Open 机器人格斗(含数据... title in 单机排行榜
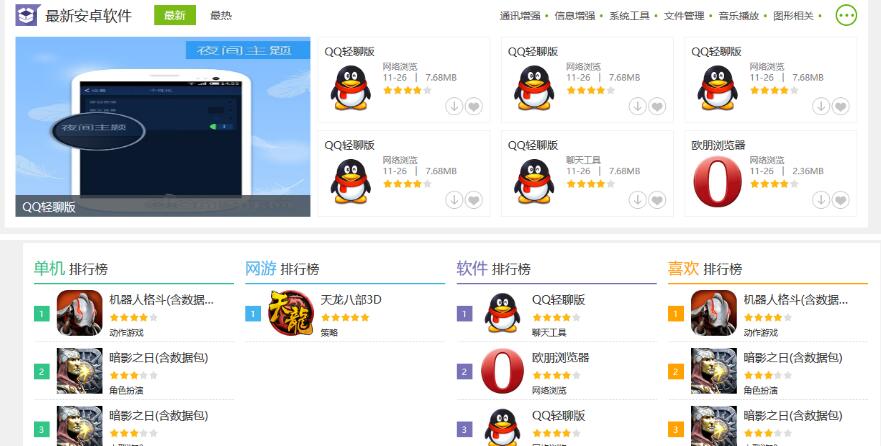The width and height of the screenshot is (881, 446). 161,299
